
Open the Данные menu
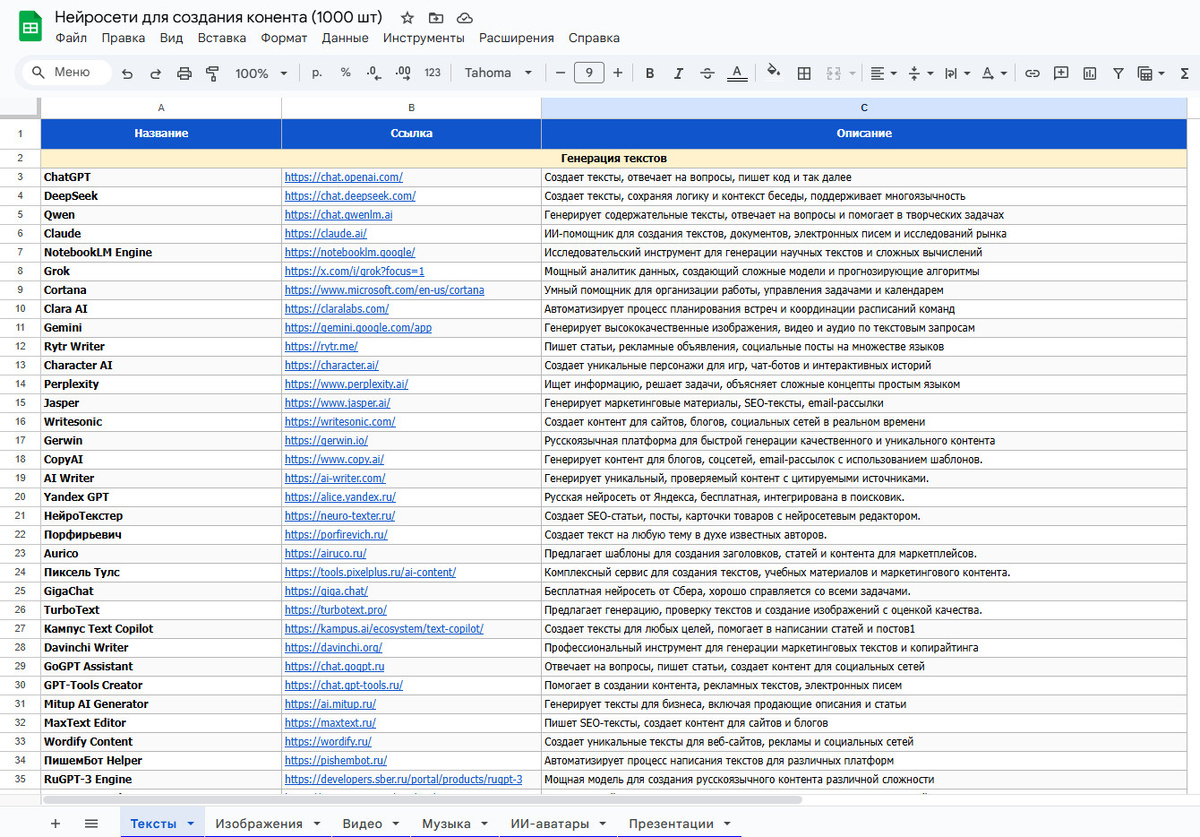click(345, 38)
